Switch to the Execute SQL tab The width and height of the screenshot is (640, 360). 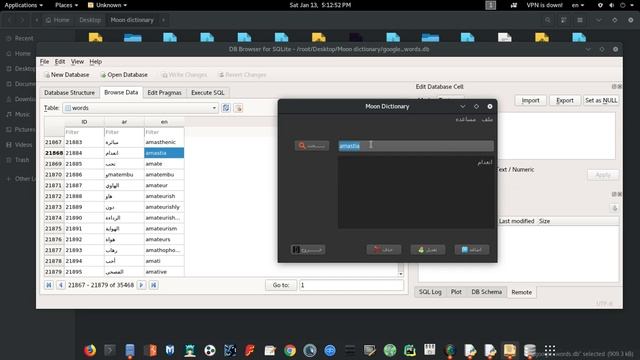click(207, 93)
